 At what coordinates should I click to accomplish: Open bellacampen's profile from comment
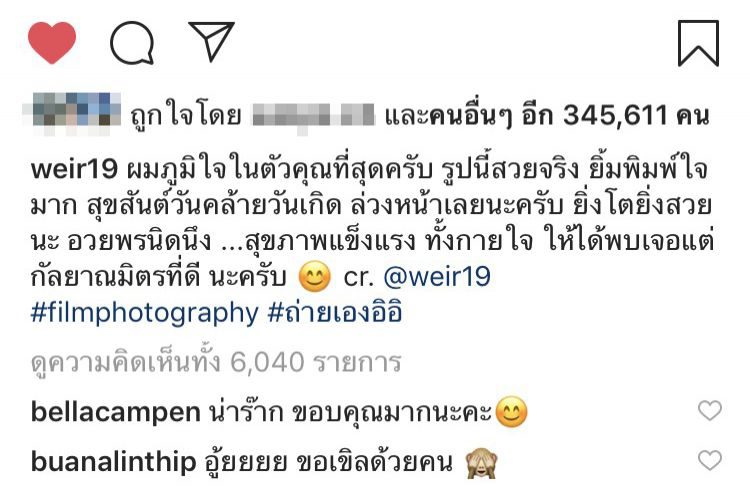point(115,412)
